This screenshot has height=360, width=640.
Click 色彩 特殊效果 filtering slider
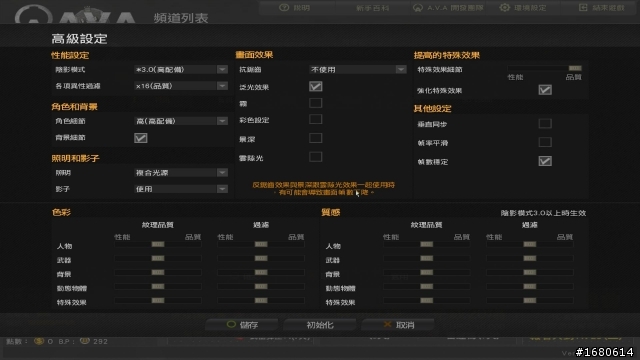[x=261, y=300]
